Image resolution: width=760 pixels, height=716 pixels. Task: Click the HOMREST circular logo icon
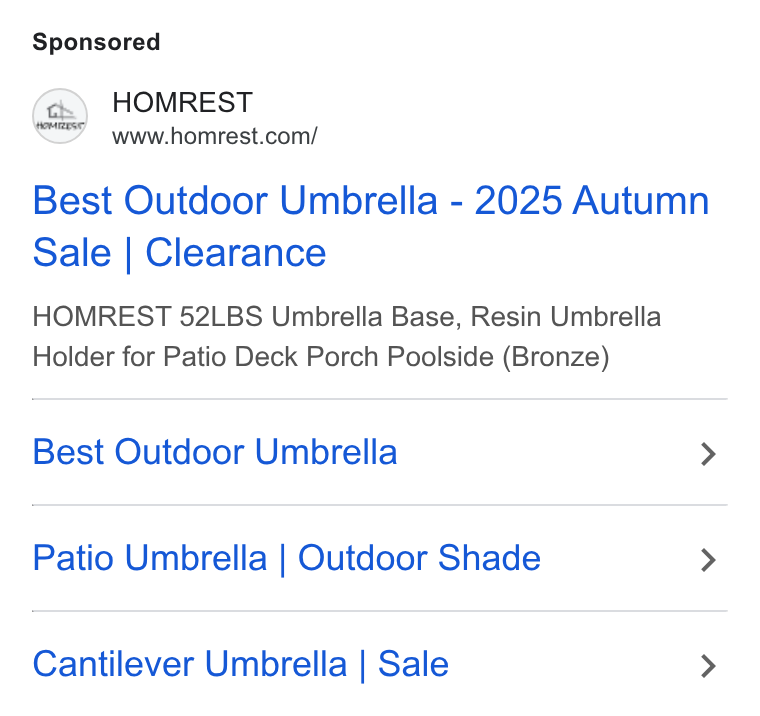click(x=60, y=116)
